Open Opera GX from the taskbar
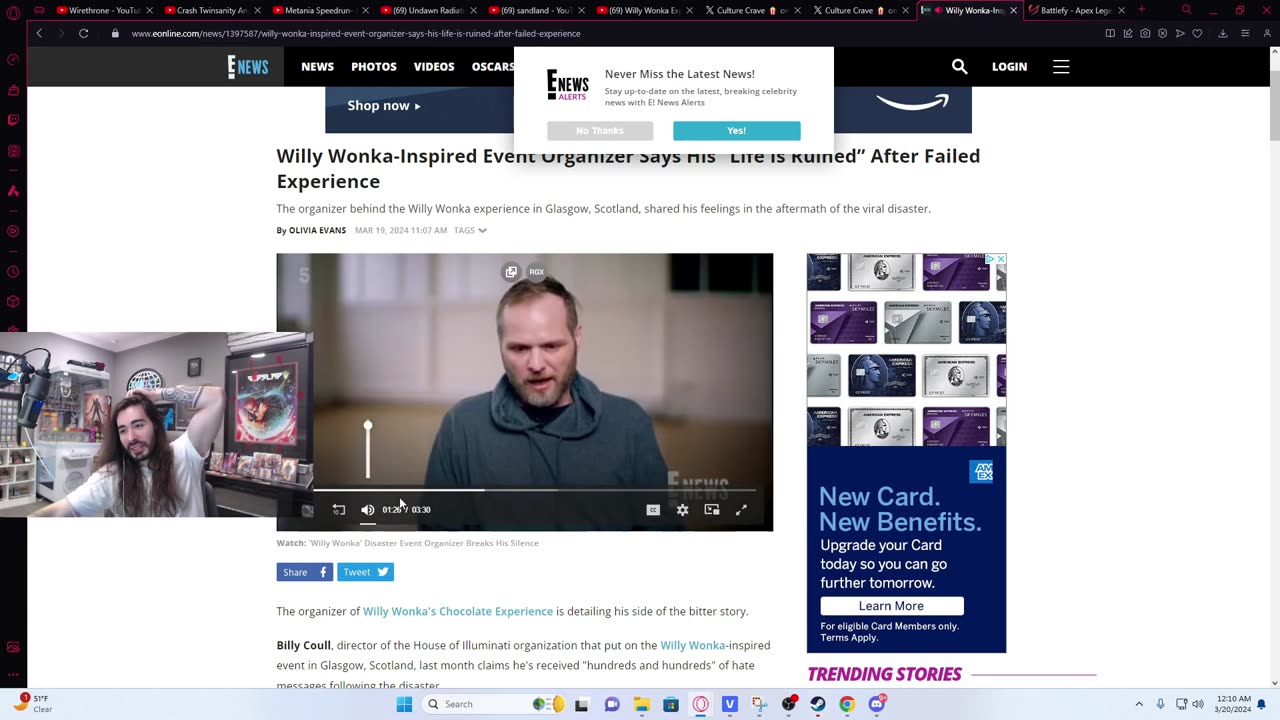 (x=700, y=704)
